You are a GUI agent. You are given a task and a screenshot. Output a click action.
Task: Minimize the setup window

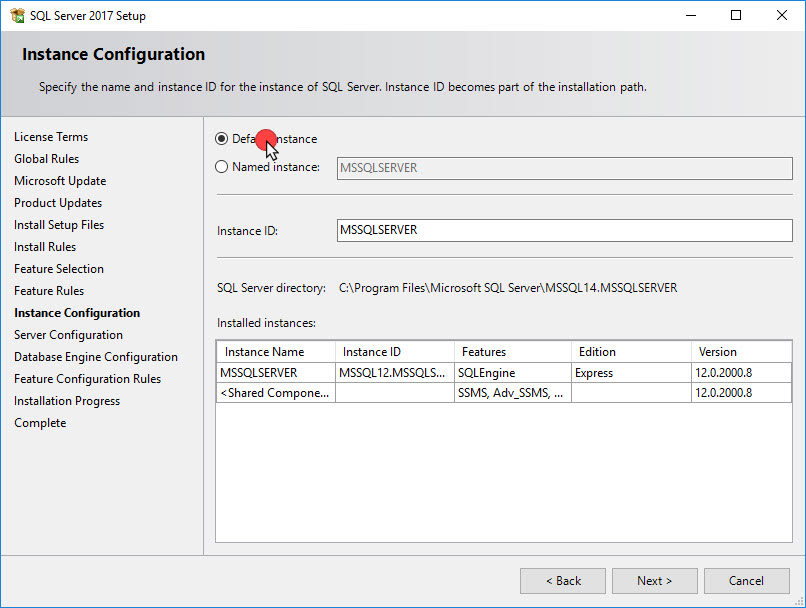[691, 15]
